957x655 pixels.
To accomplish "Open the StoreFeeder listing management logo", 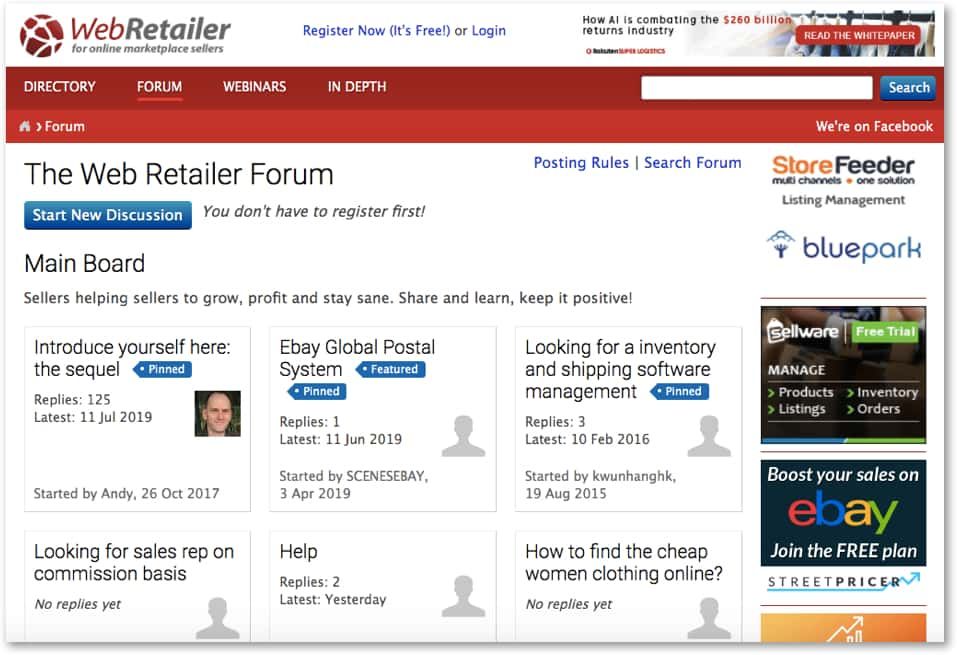I will pos(843,179).
